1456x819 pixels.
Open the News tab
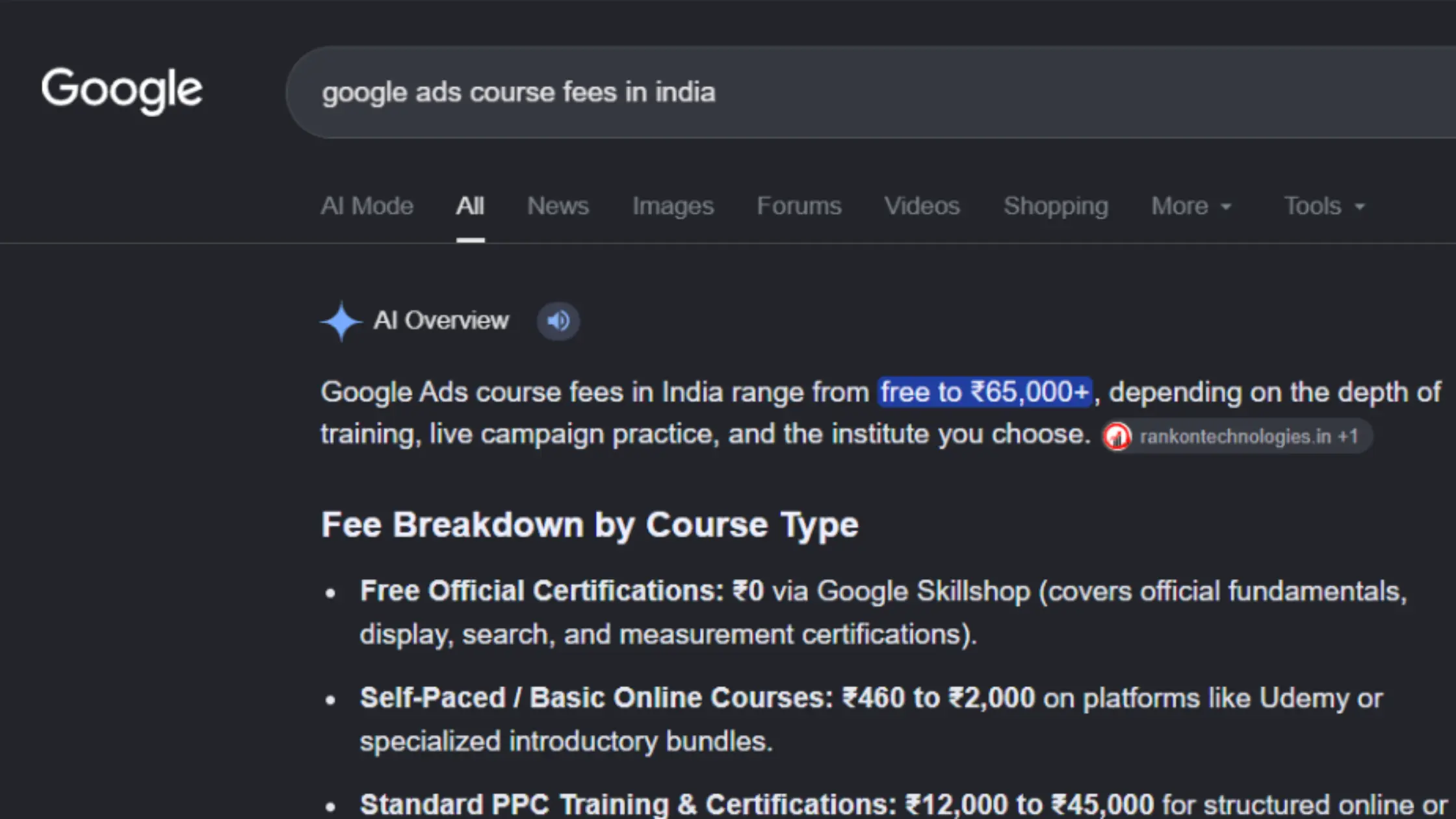tap(558, 206)
